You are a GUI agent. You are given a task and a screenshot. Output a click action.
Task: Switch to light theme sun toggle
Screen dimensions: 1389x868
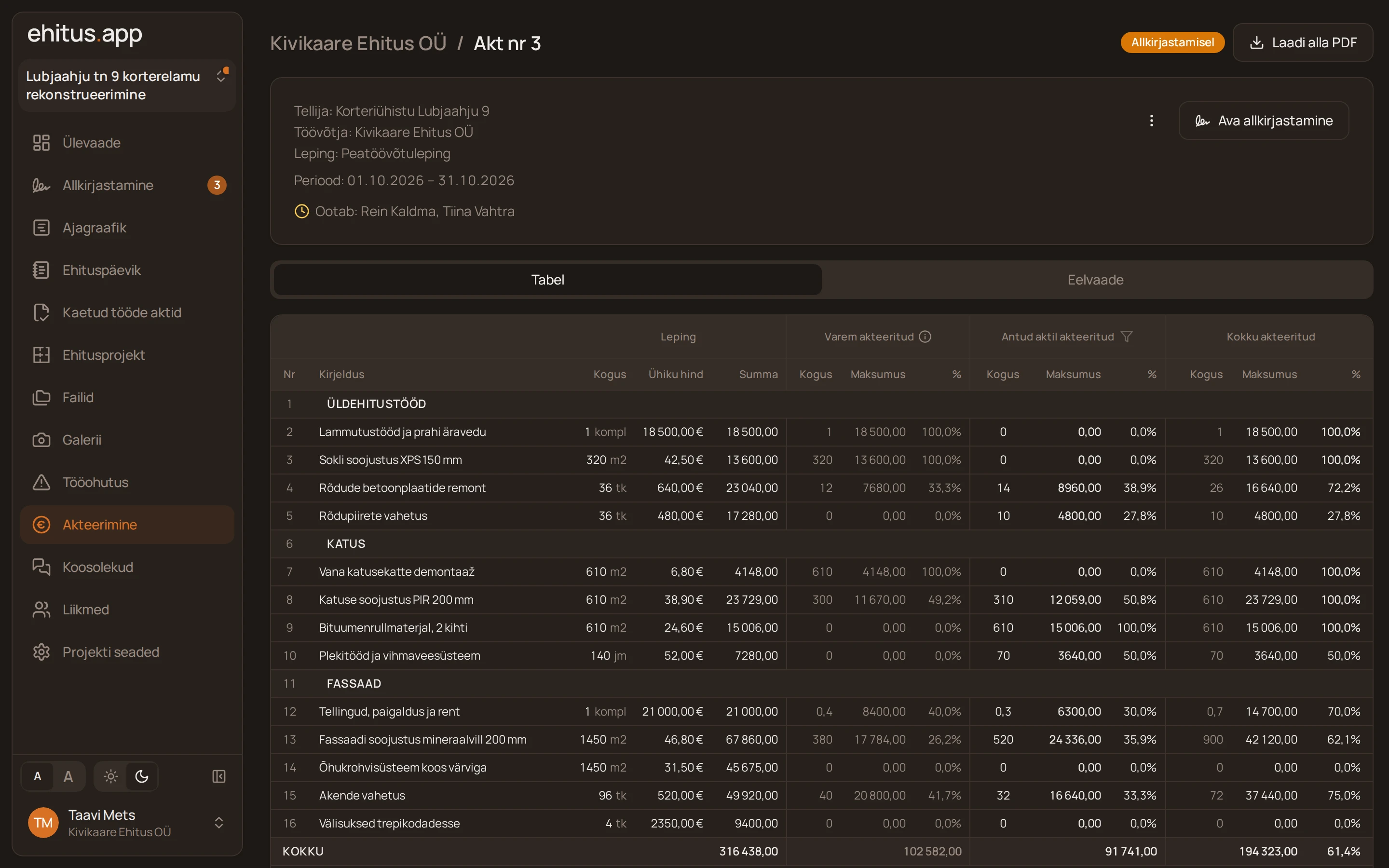tap(111, 776)
